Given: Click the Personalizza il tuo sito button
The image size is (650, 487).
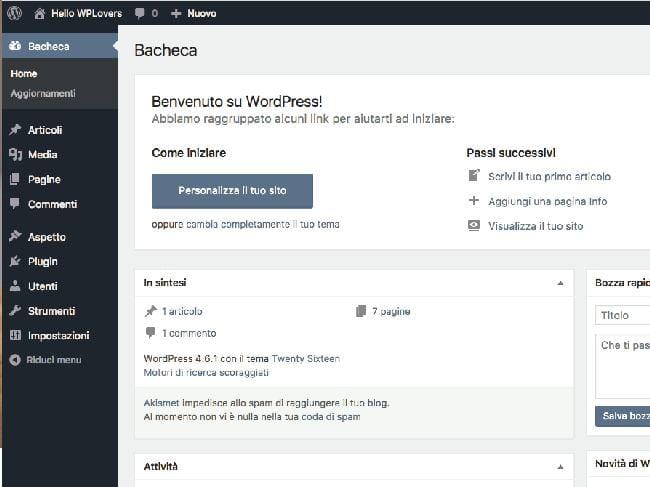Looking at the screenshot, I should [232, 191].
